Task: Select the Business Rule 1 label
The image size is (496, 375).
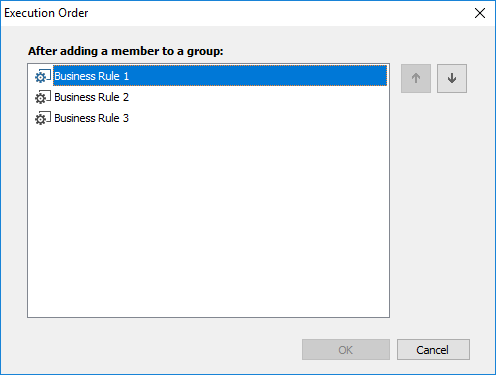Action: pyautogui.click(x=92, y=76)
